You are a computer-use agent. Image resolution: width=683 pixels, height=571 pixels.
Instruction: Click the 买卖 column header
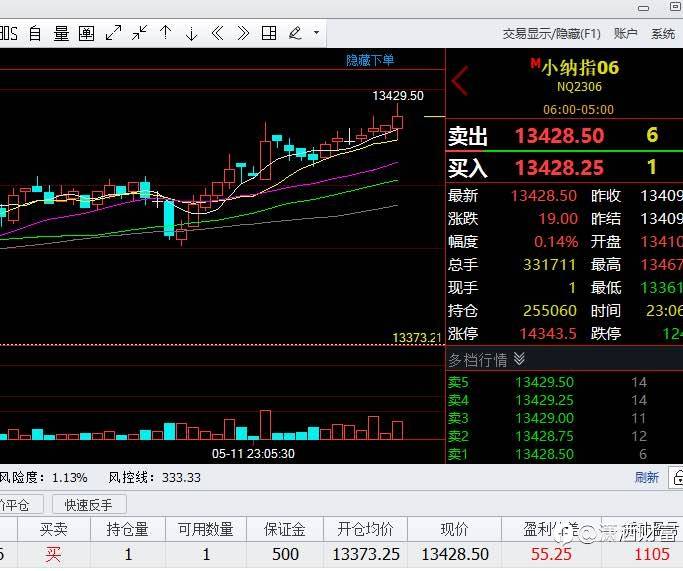(54, 529)
